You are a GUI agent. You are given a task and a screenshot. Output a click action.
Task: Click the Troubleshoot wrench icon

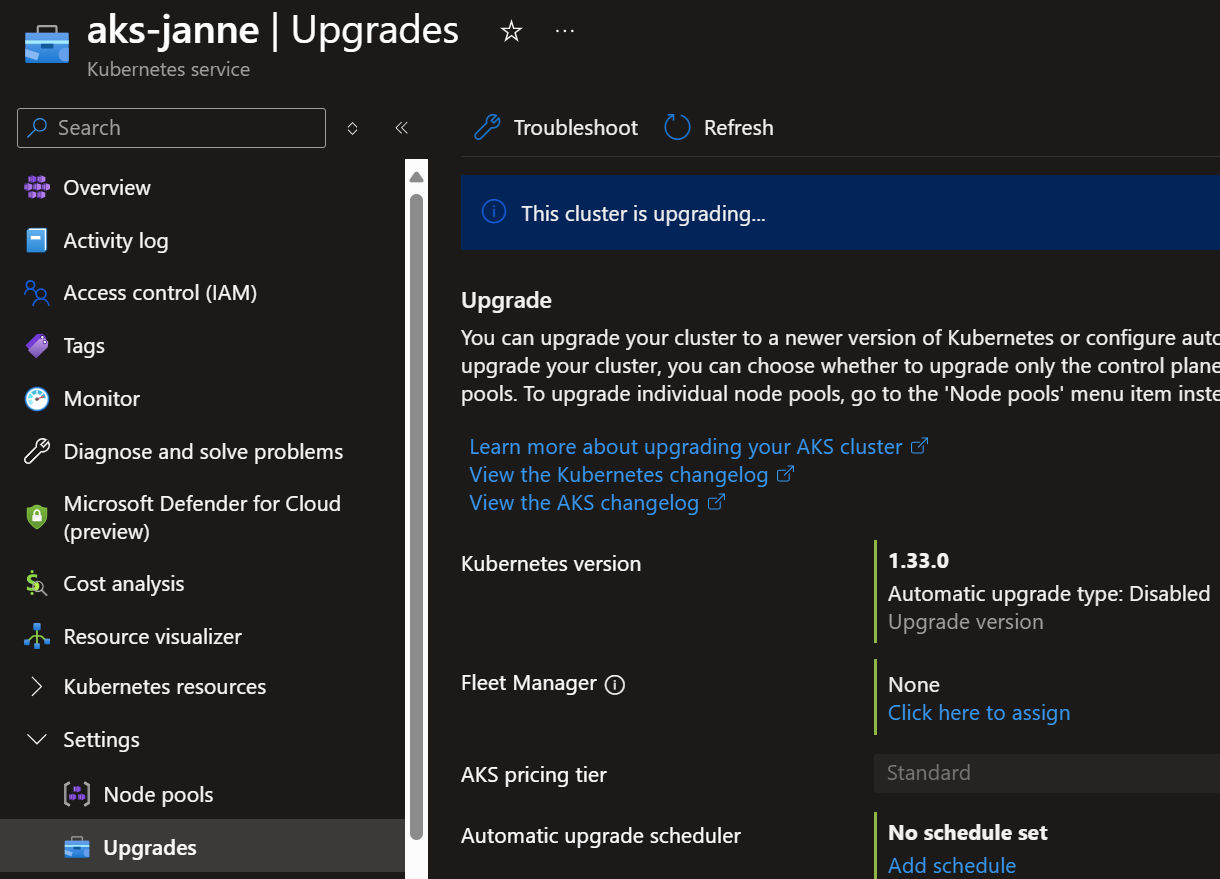click(x=487, y=128)
